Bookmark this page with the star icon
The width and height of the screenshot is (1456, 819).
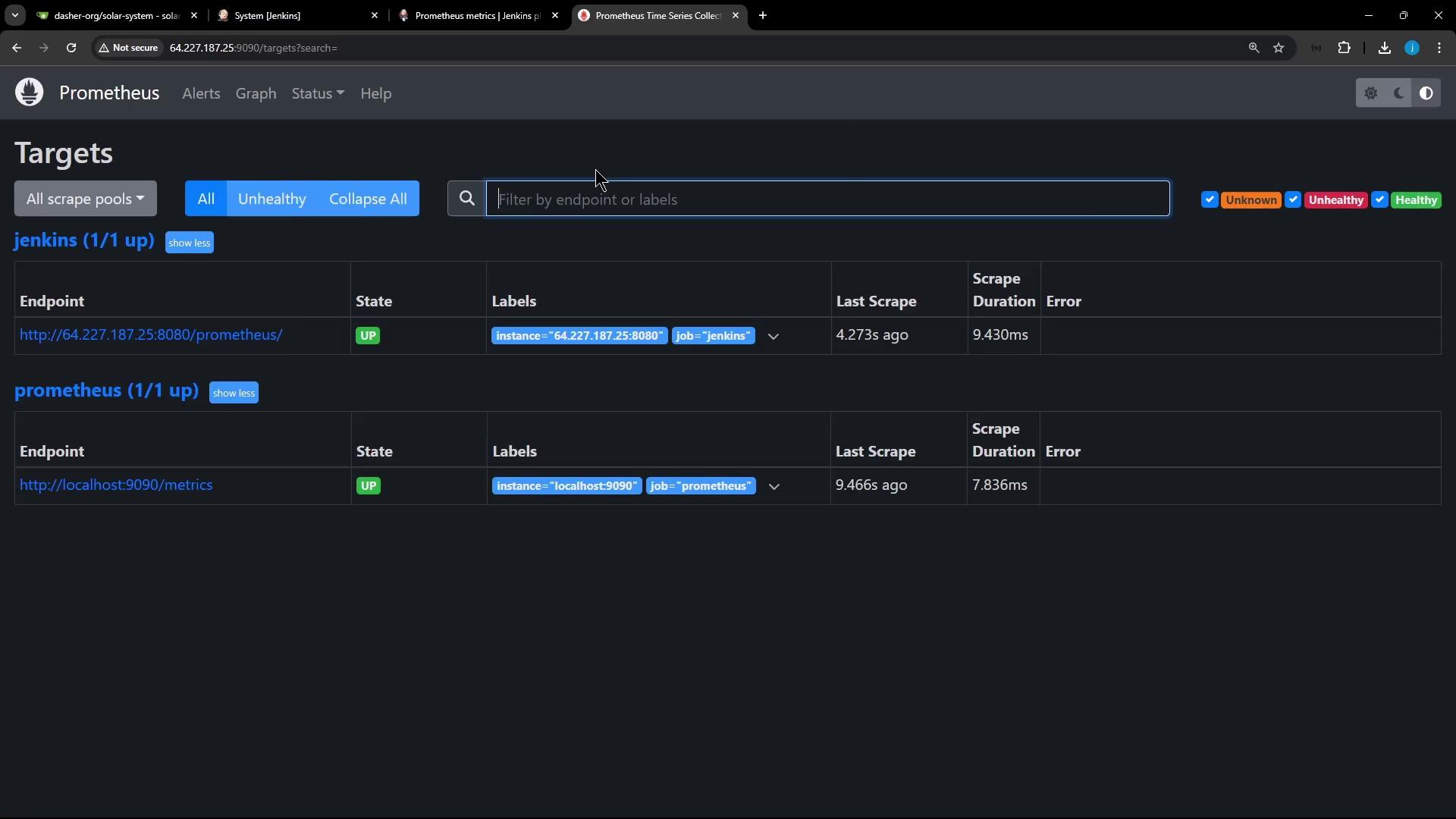1279,48
